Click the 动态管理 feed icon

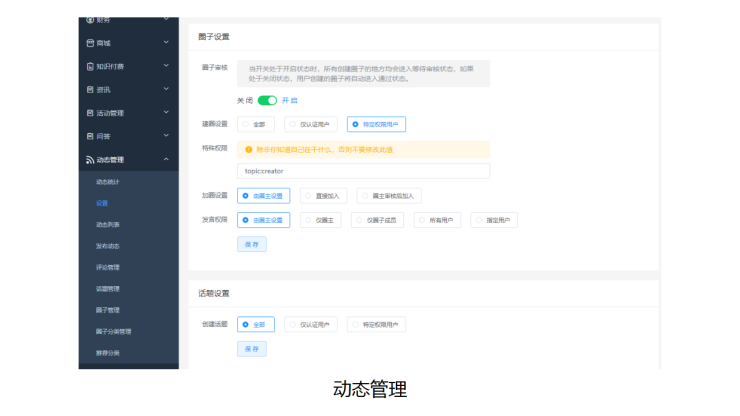tap(90, 160)
